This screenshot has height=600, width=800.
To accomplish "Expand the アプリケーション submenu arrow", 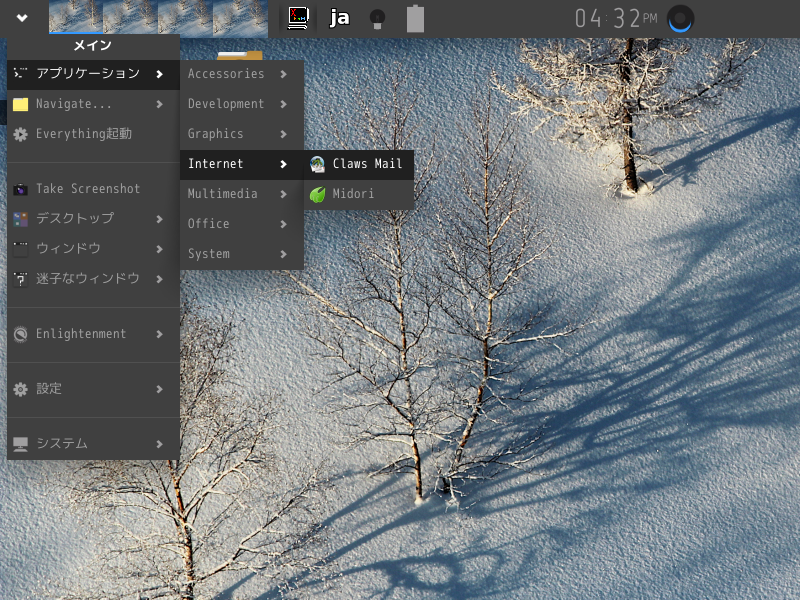I will coord(160,74).
